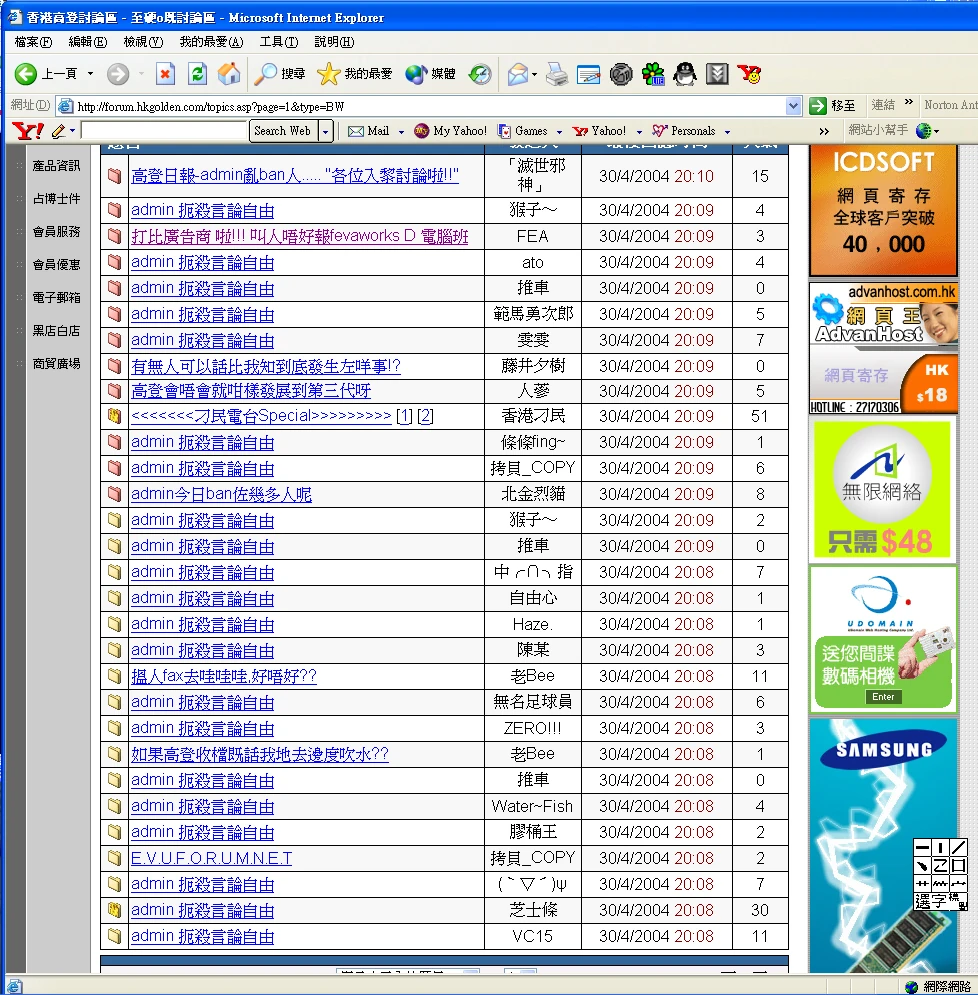
Task: Refresh the page with green arrows icon
Action: coord(197,74)
